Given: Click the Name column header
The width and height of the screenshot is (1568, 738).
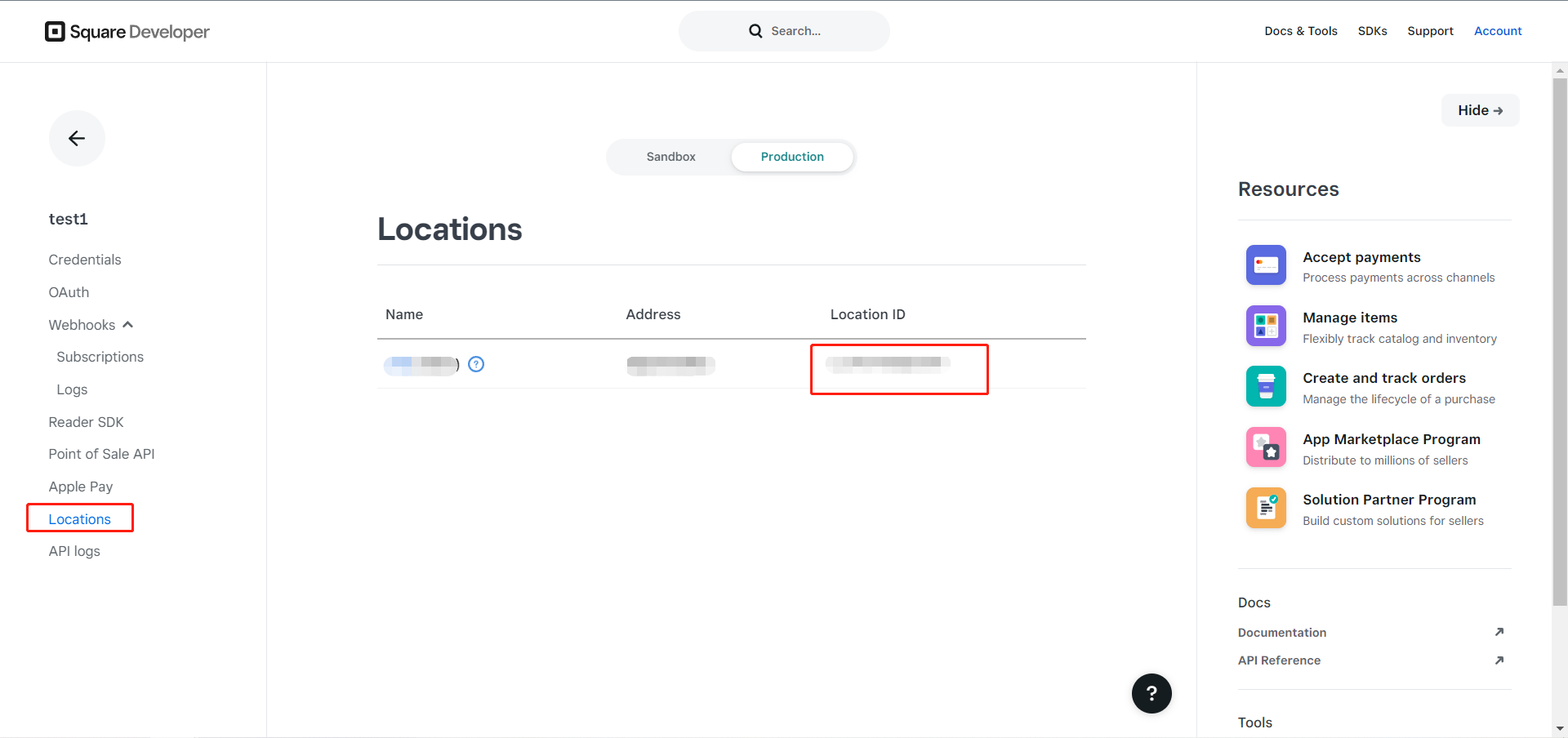Looking at the screenshot, I should 404,314.
